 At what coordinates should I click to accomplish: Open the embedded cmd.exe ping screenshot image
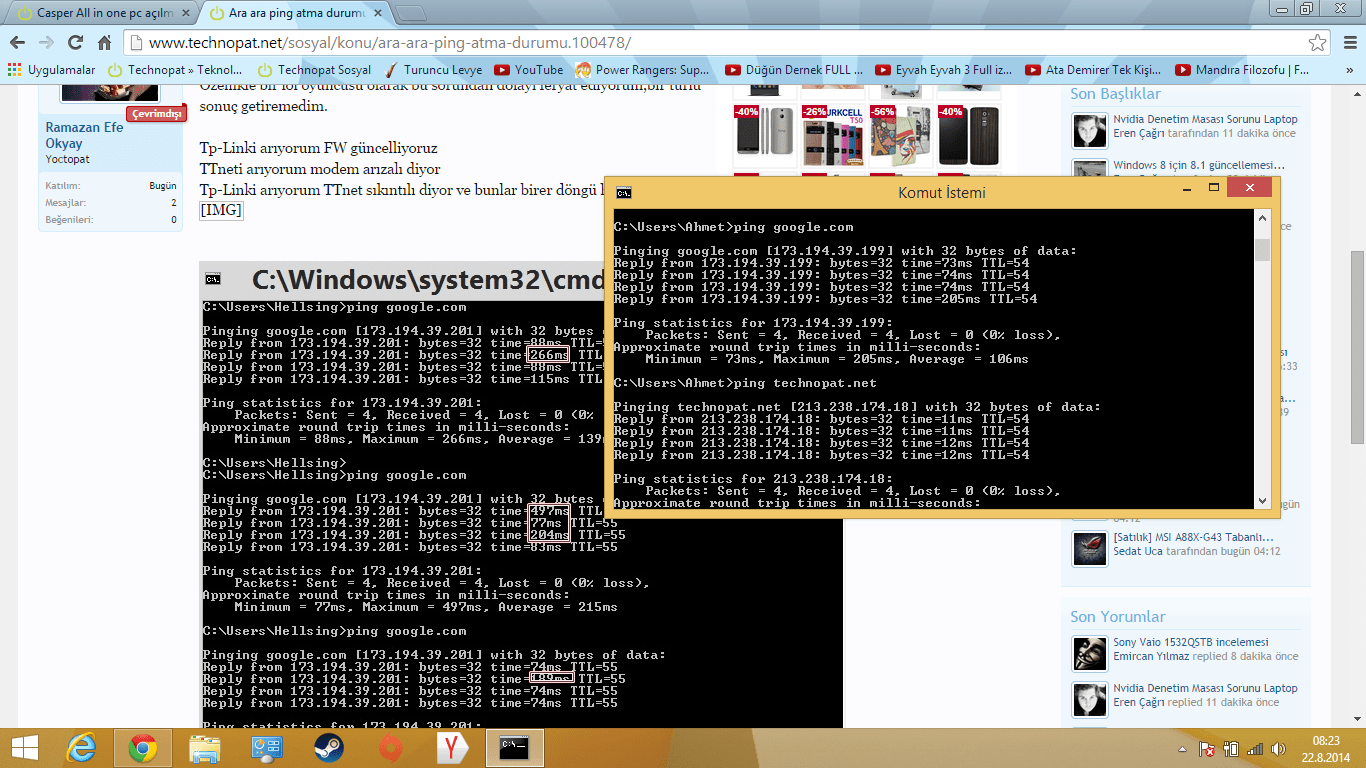pyautogui.click(x=521, y=495)
